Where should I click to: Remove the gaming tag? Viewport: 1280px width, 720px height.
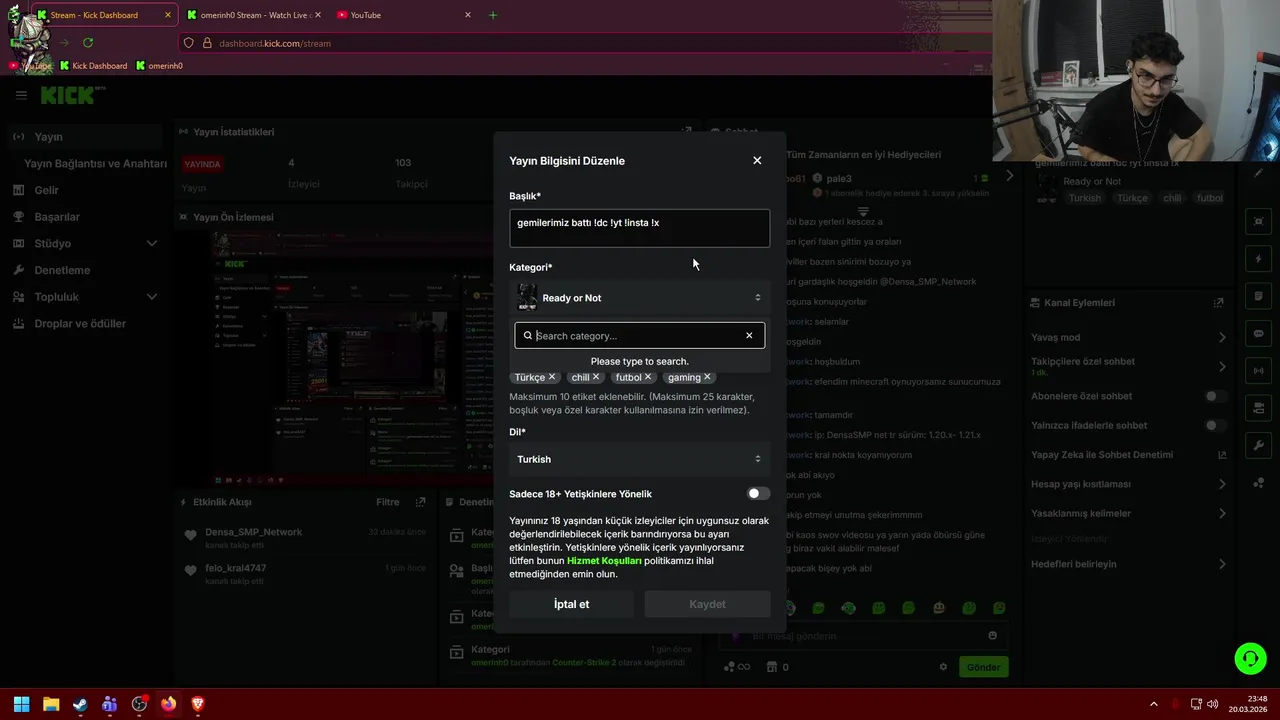coord(707,377)
